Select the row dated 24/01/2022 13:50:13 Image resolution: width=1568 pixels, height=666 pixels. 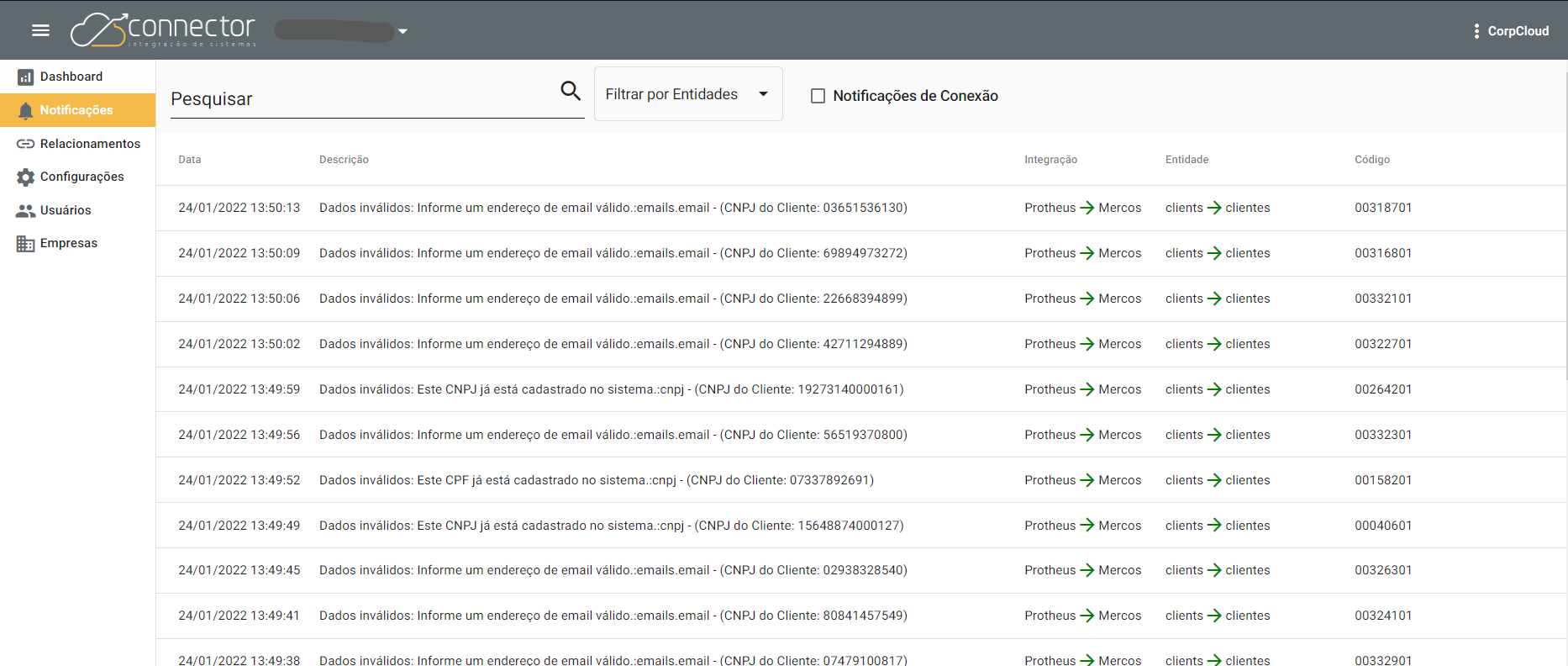861,208
